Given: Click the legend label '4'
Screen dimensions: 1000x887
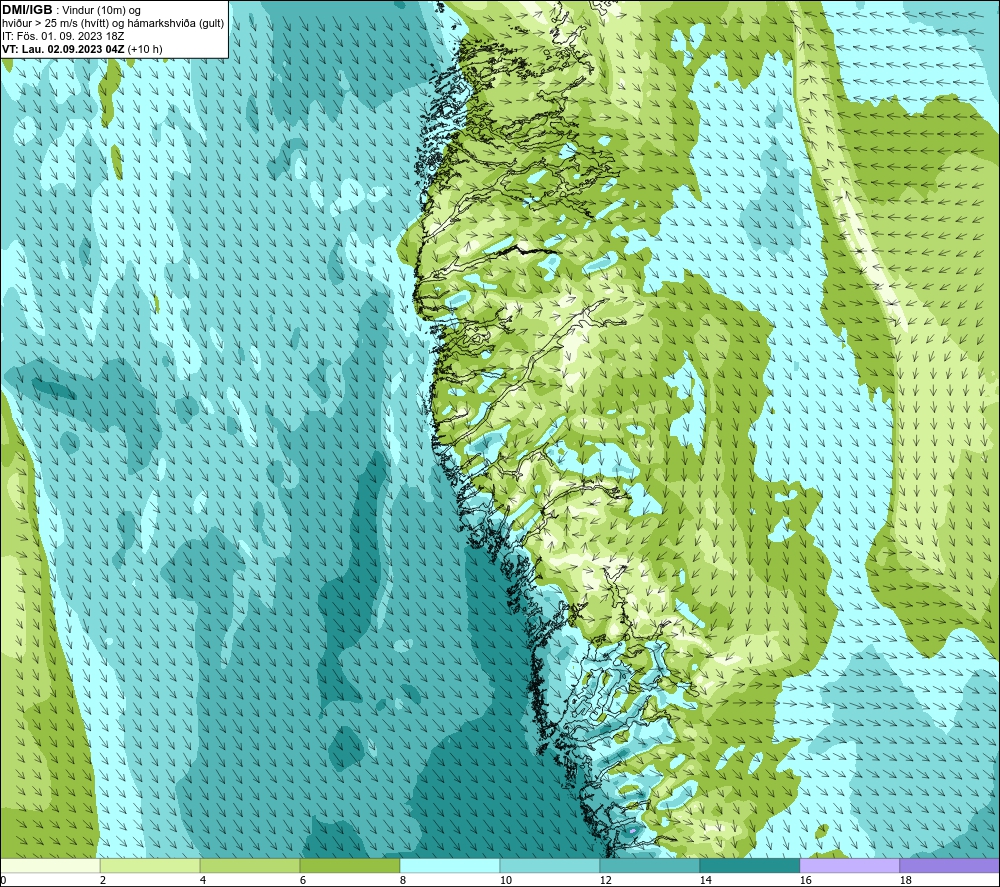Looking at the screenshot, I should (203, 881).
